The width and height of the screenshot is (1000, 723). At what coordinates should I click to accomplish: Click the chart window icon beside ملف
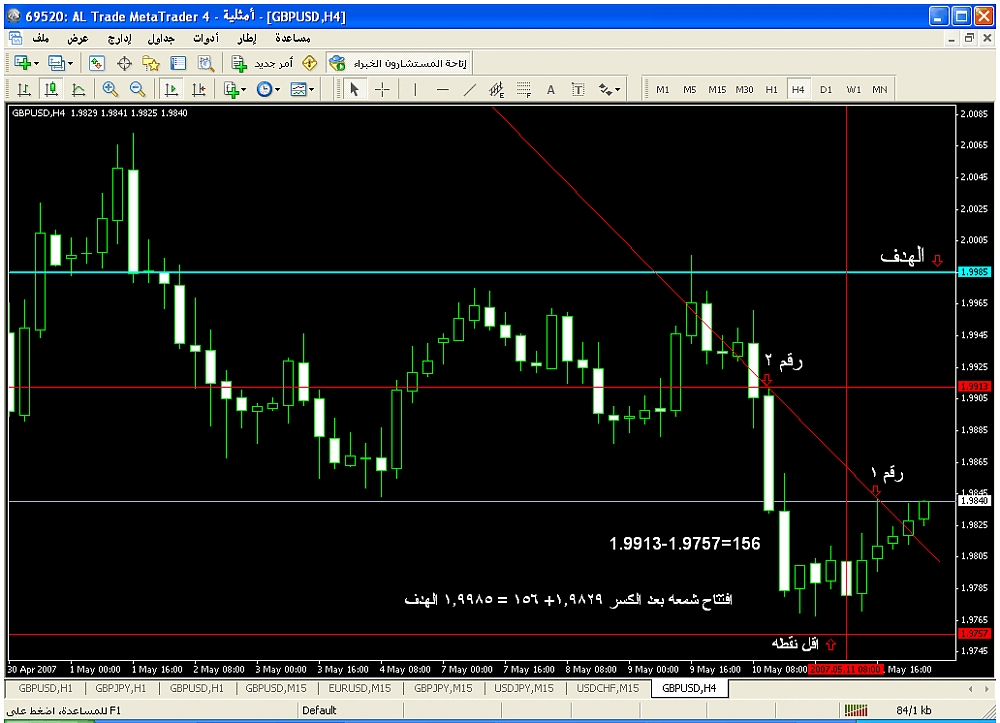click(x=15, y=38)
